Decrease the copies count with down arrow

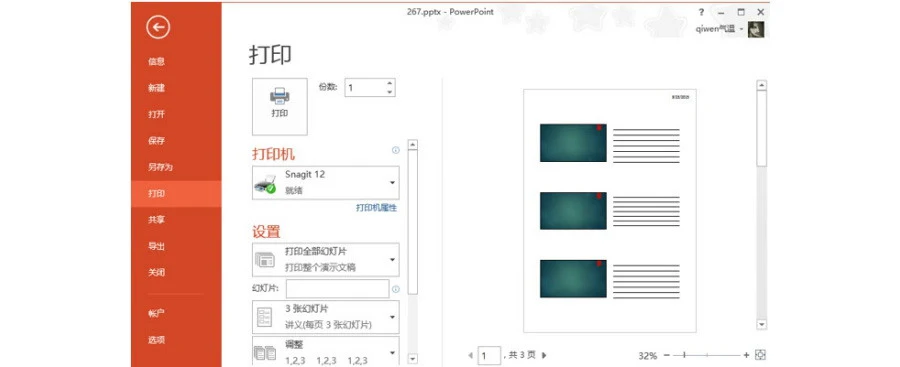pos(390,92)
